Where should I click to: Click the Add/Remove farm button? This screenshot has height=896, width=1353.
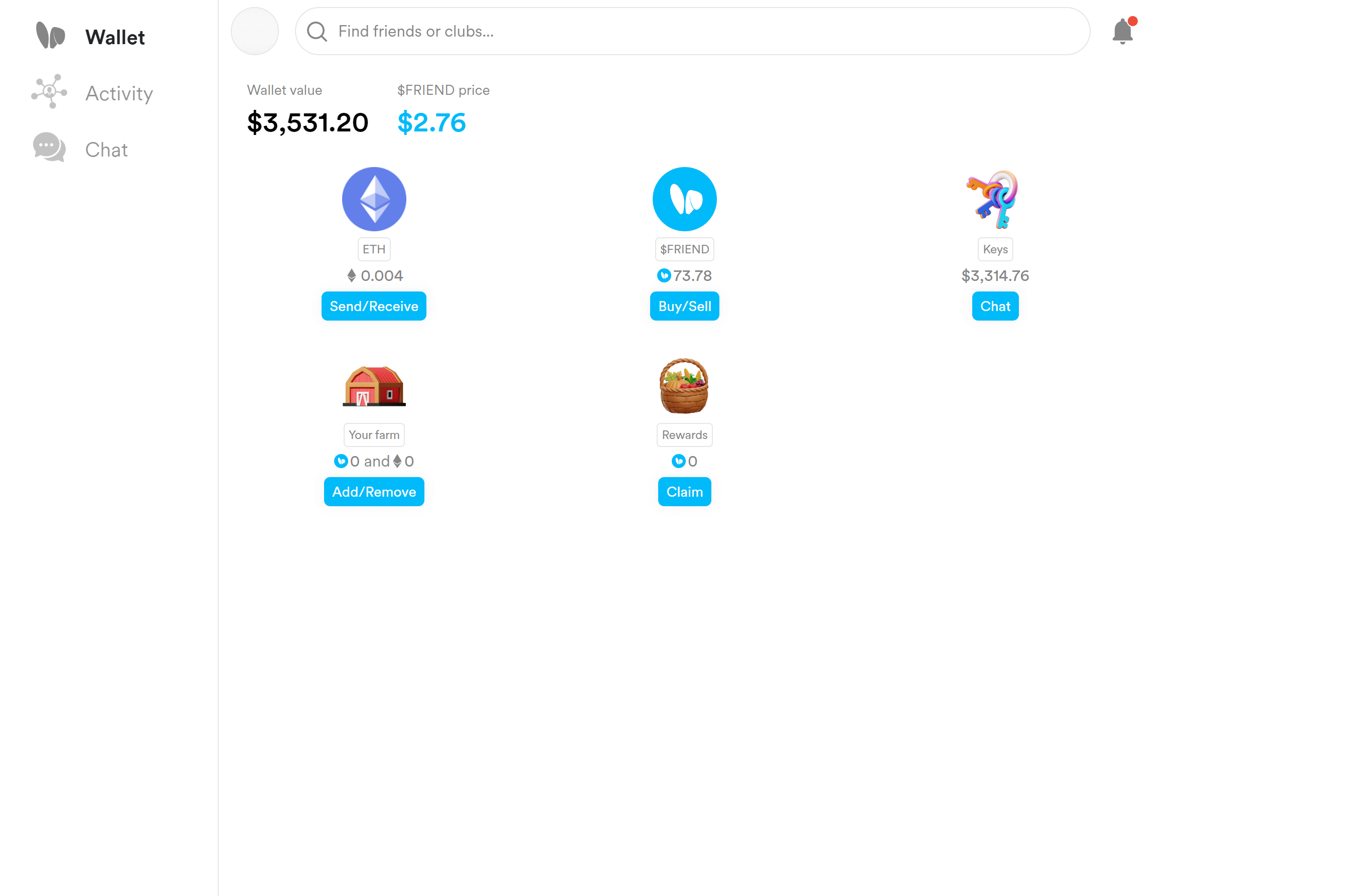[374, 492]
